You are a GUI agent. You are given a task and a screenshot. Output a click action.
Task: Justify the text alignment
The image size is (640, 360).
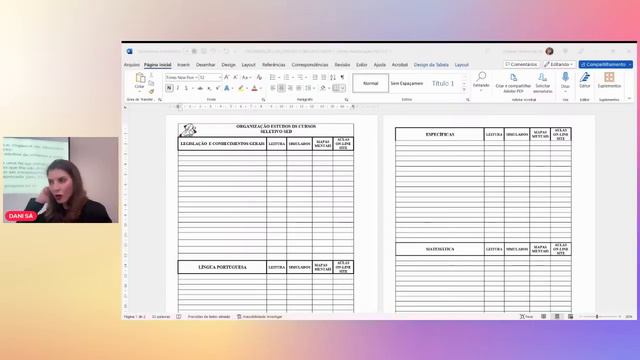point(299,88)
